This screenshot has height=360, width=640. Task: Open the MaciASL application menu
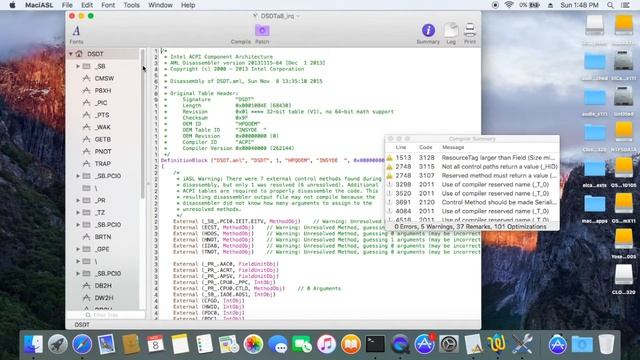tap(39, 5)
